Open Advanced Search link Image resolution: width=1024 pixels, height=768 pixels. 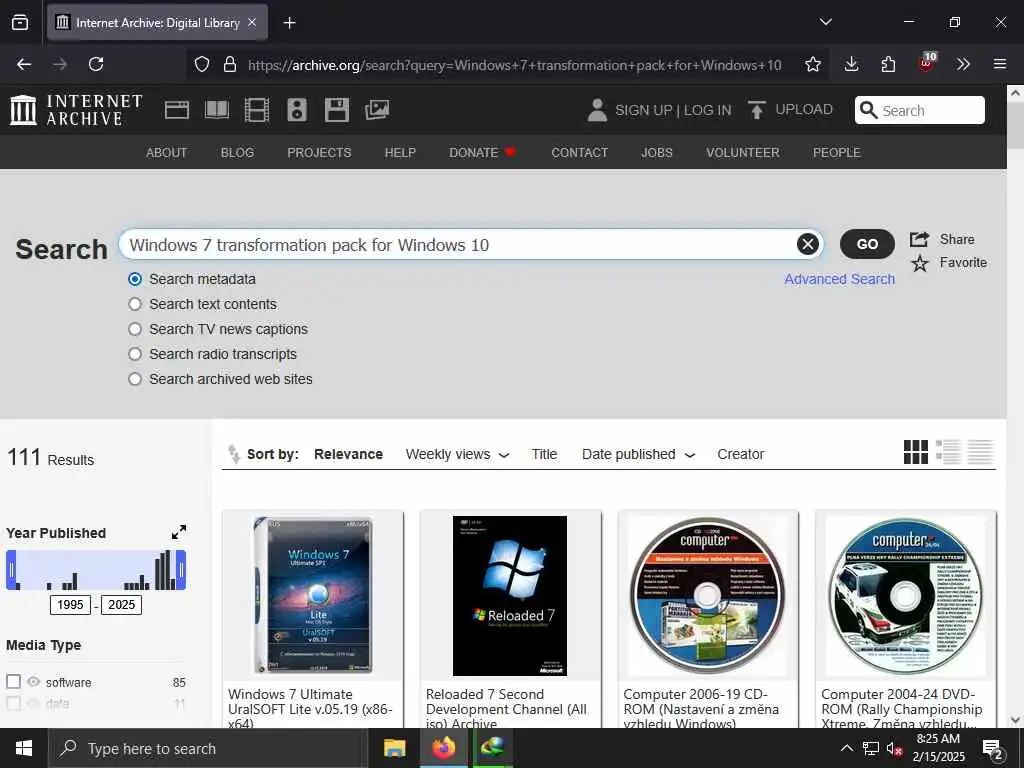tap(839, 279)
